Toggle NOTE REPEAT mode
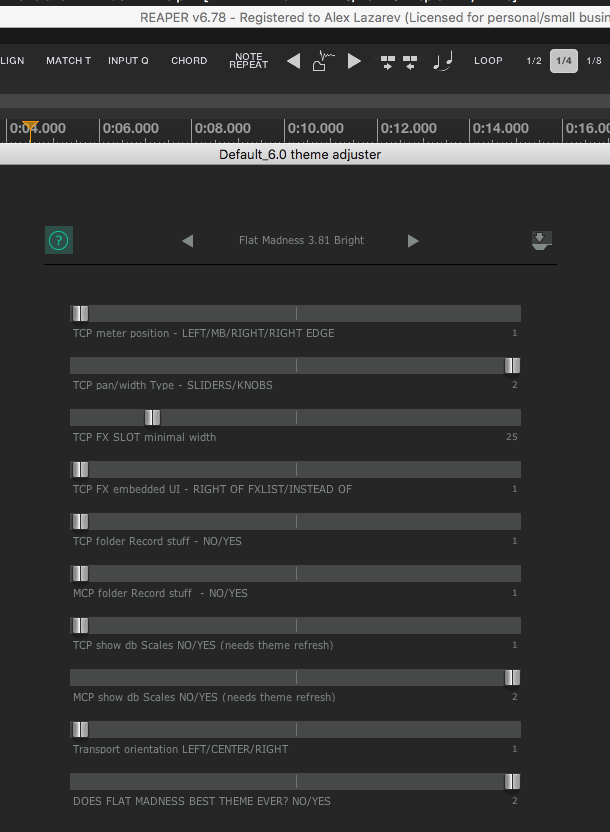This screenshot has width=610, height=832. coord(248,61)
